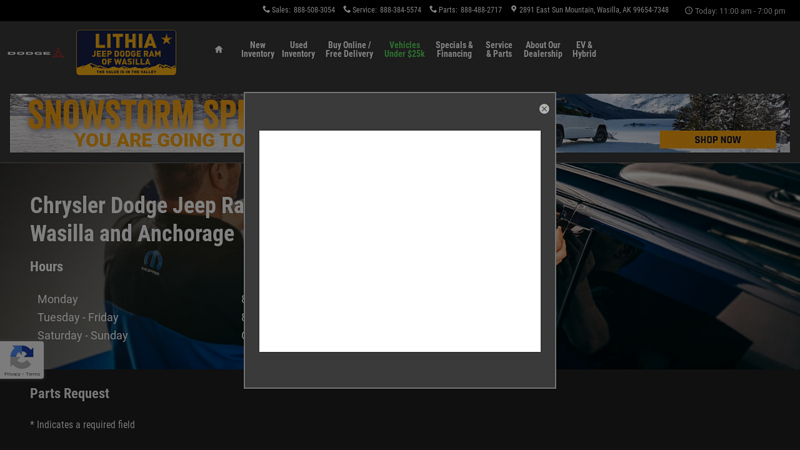
Task: Open the dealership address location link
Action: (593, 10)
